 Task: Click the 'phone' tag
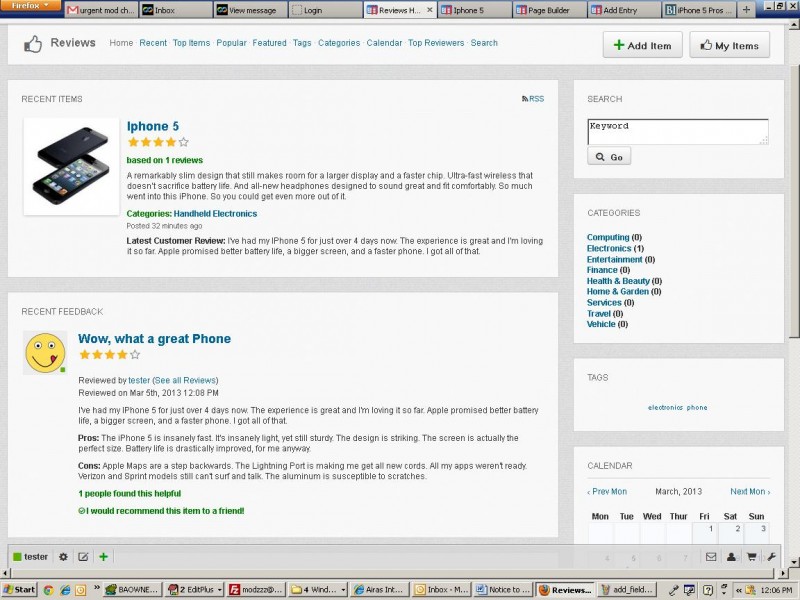click(697, 408)
